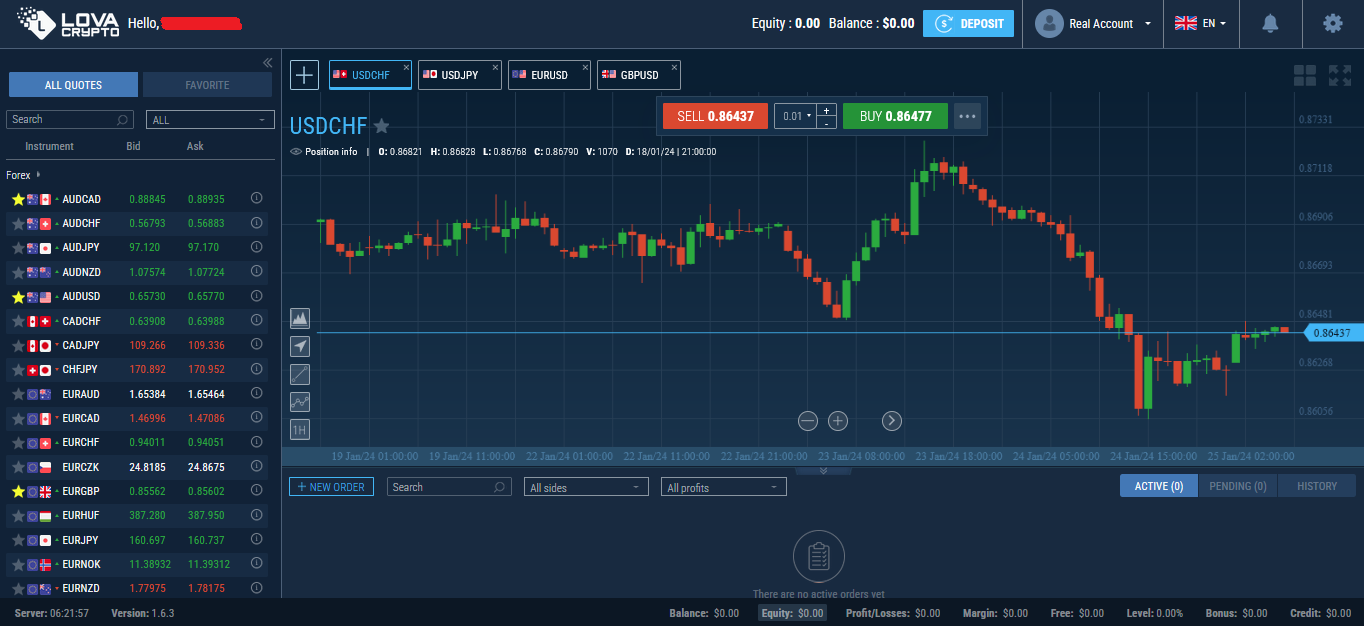Favorite the USDCHF chart star

coord(381,126)
